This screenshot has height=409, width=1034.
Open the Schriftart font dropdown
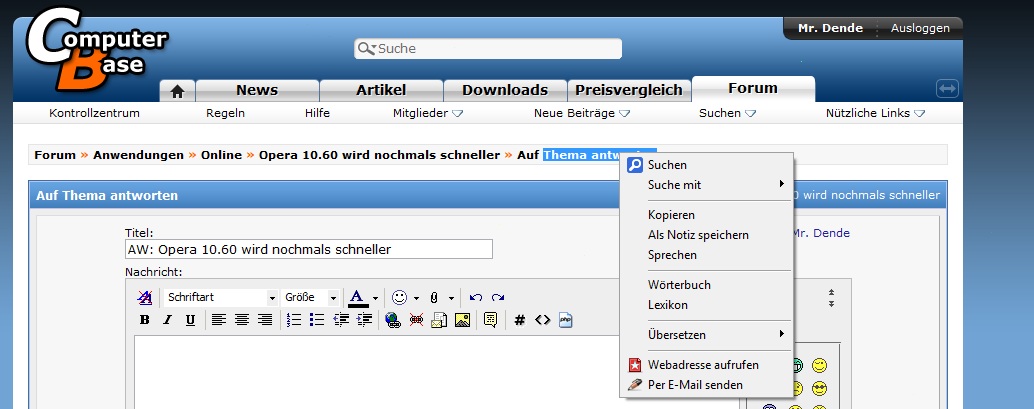(x=221, y=298)
